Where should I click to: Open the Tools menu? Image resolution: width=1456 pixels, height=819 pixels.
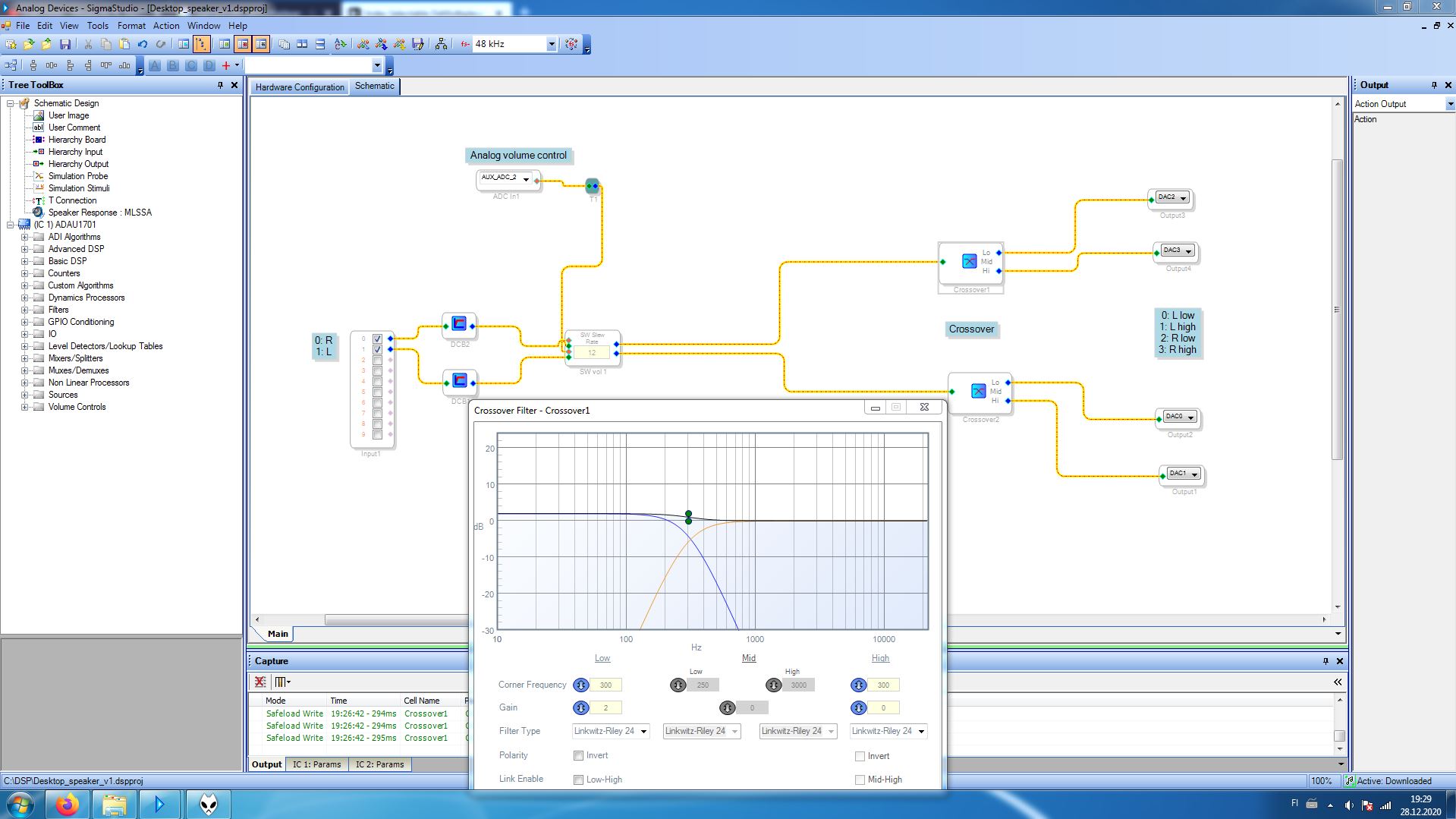[97, 25]
